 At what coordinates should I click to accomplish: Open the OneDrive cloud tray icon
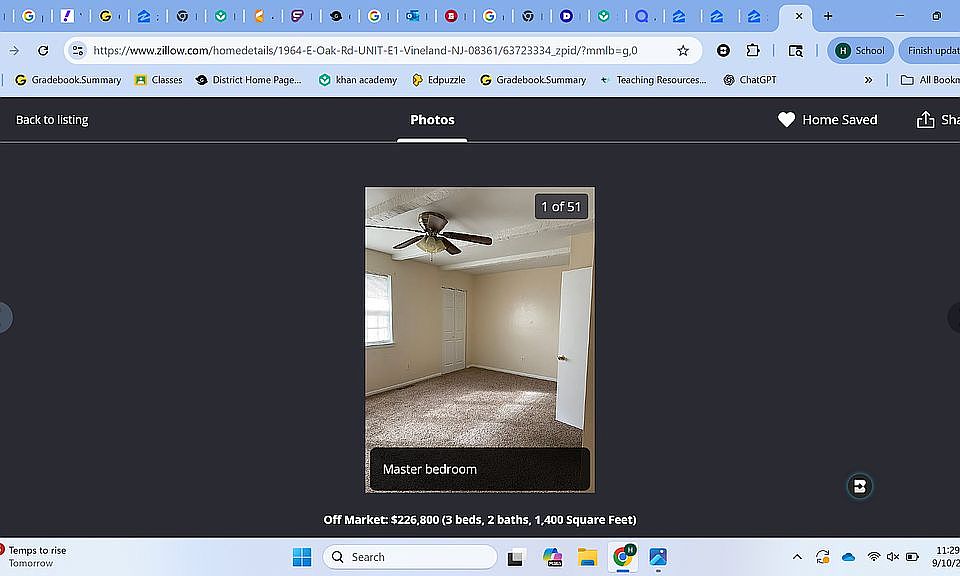point(848,557)
